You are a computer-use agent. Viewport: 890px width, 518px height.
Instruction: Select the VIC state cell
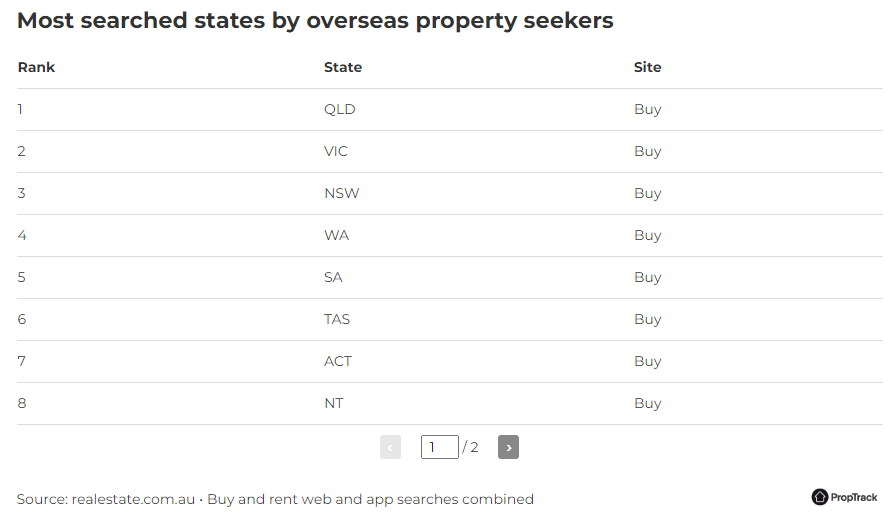coord(335,151)
